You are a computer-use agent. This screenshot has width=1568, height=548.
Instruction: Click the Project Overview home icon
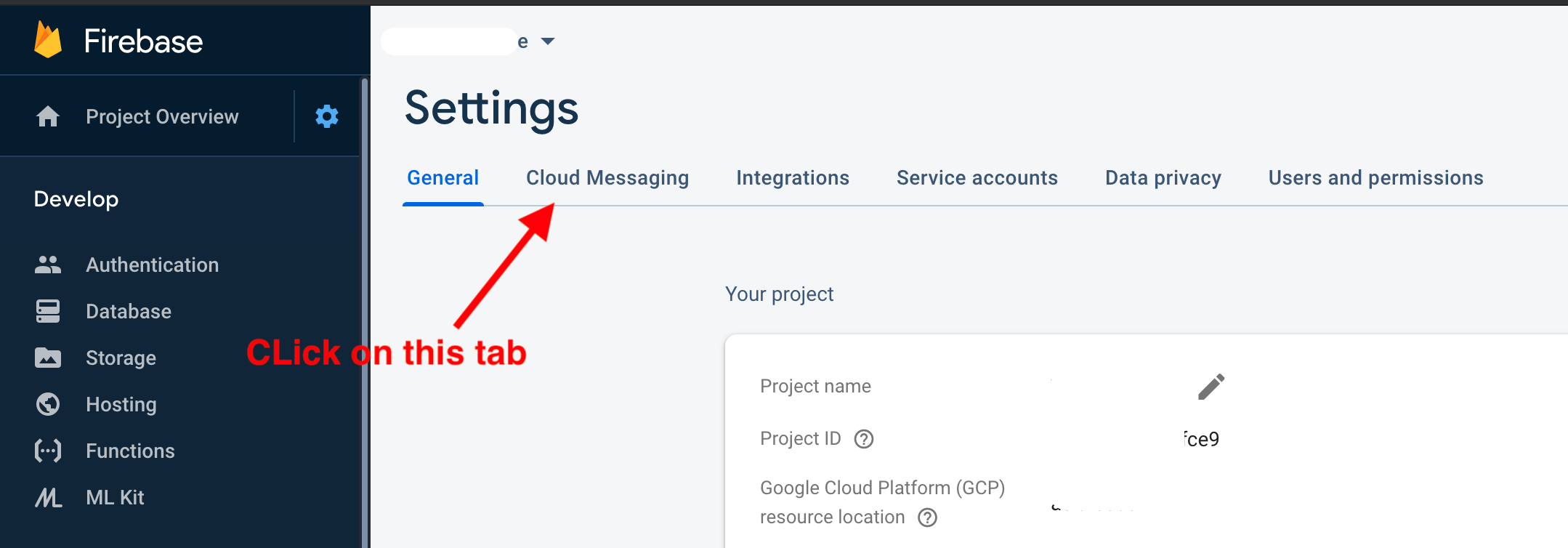point(48,116)
